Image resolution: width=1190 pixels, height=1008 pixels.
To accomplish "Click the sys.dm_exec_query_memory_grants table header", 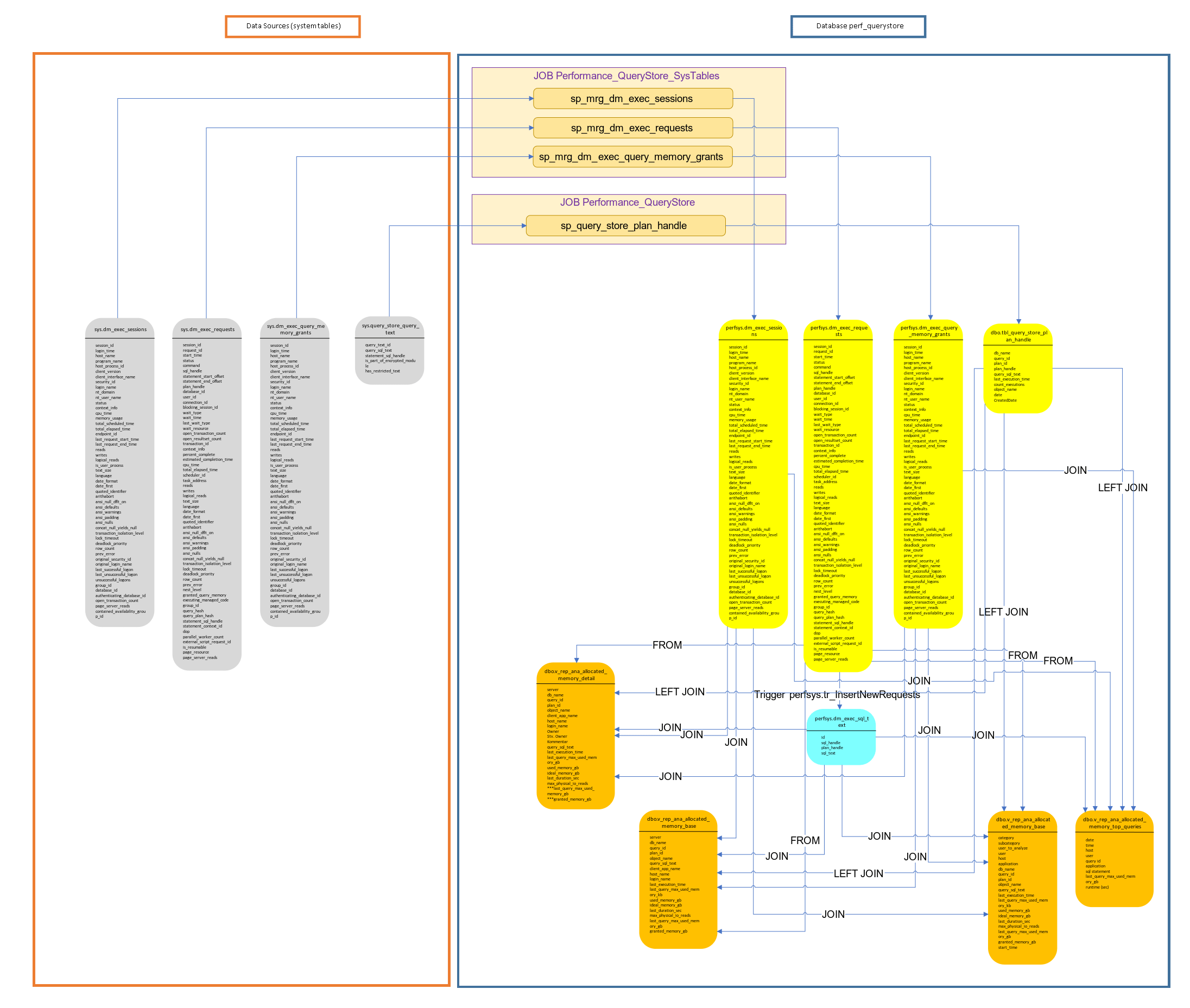I will pyautogui.click(x=295, y=329).
